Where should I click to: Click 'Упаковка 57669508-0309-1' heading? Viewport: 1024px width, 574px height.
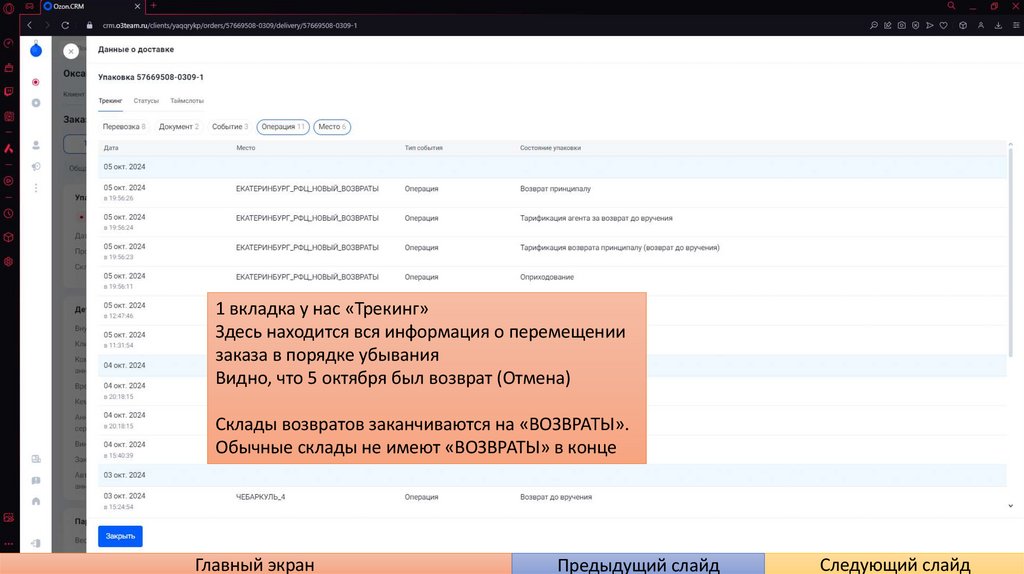(x=151, y=77)
